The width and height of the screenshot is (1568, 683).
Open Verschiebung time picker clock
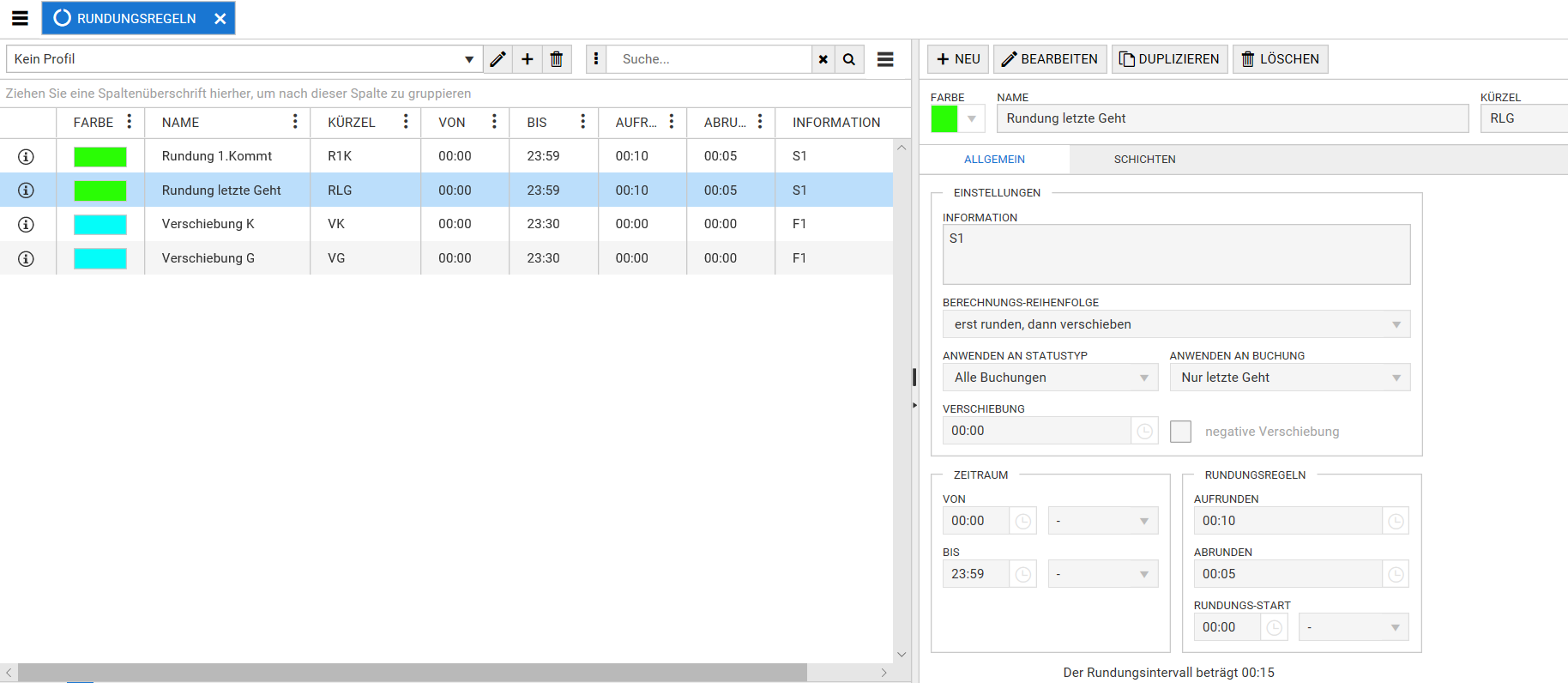pyautogui.click(x=1144, y=431)
